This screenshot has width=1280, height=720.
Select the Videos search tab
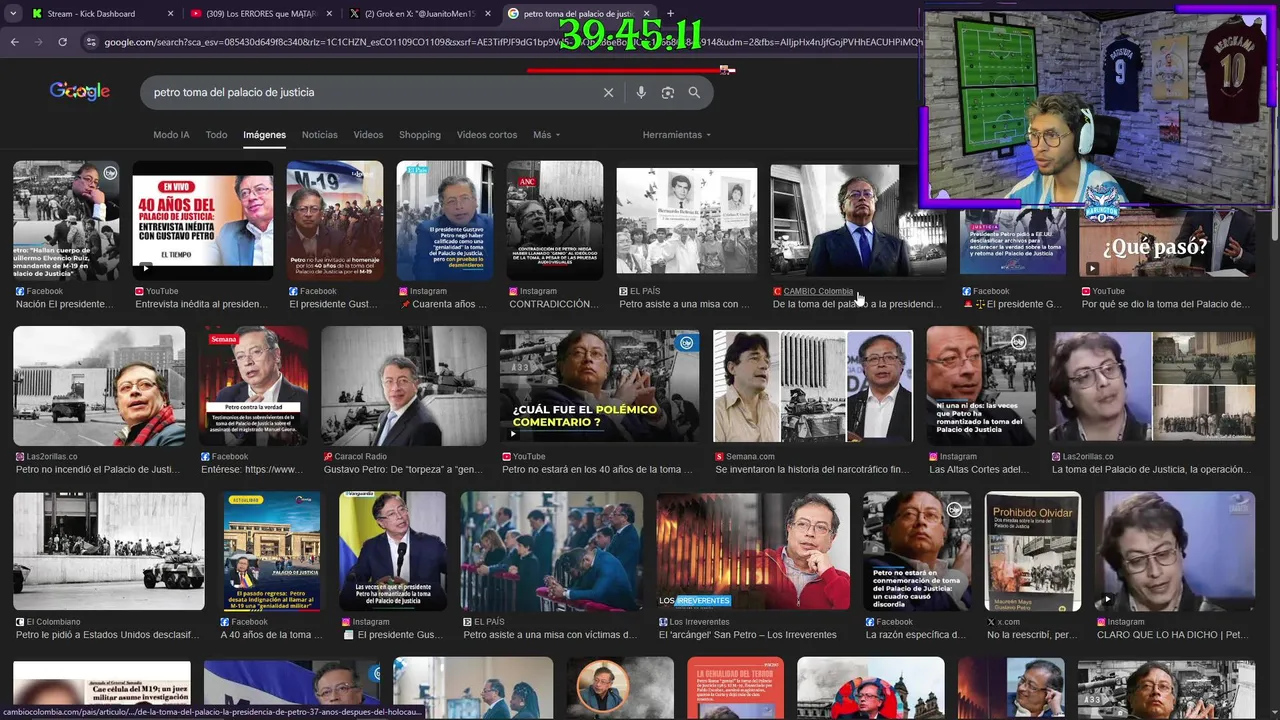coord(368,135)
